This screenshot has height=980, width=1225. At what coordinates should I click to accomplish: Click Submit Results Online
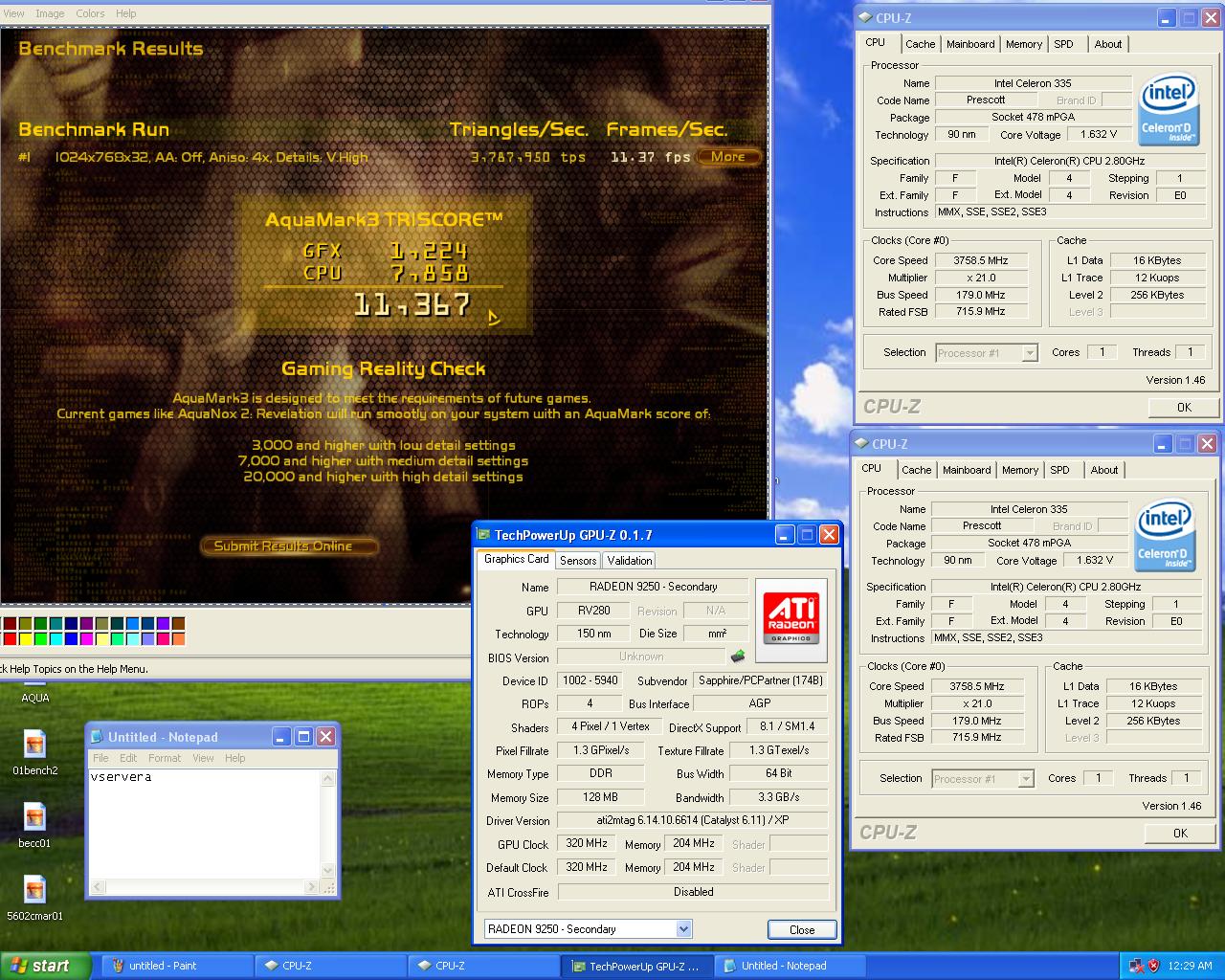[x=289, y=546]
